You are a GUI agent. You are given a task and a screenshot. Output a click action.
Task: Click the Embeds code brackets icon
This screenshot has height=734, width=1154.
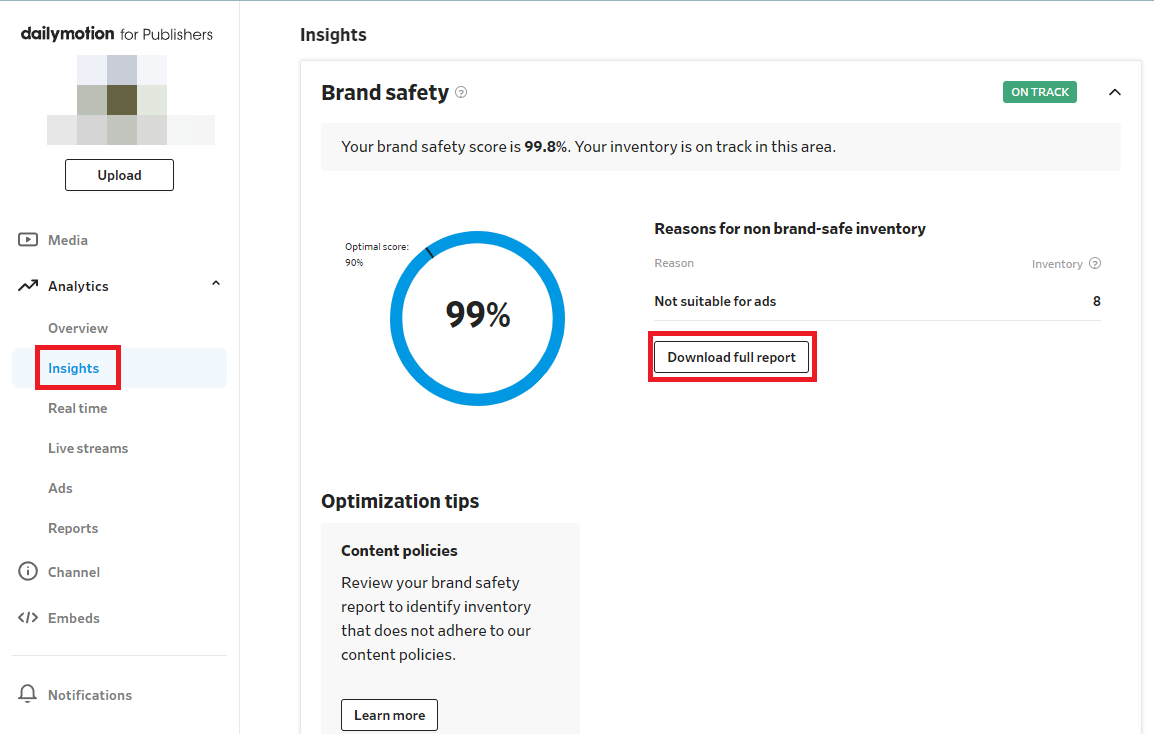click(x=28, y=618)
